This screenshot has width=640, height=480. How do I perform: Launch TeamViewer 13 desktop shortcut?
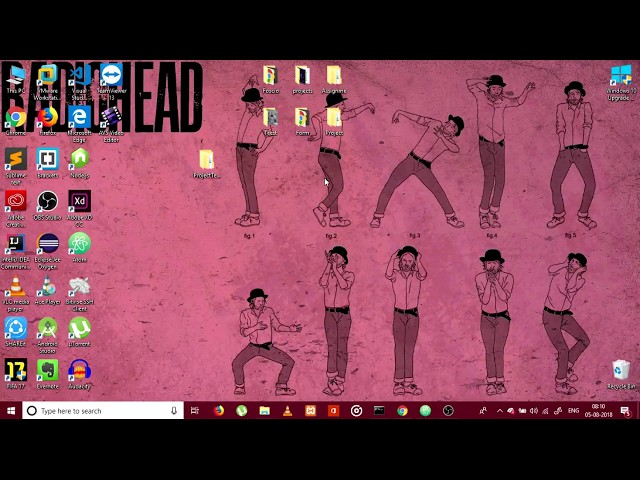click(x=111, y=82)
